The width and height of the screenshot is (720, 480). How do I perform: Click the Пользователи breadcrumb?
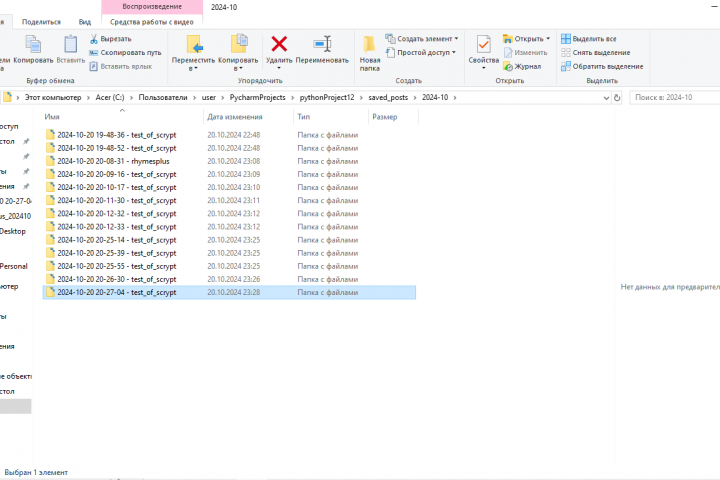[x=163, y=97]
